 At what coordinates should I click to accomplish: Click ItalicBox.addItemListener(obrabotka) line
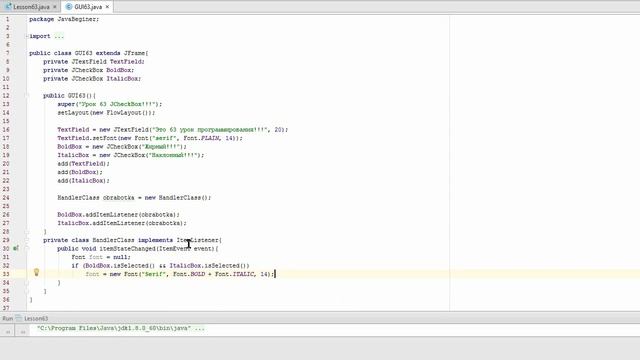point(122,223)
